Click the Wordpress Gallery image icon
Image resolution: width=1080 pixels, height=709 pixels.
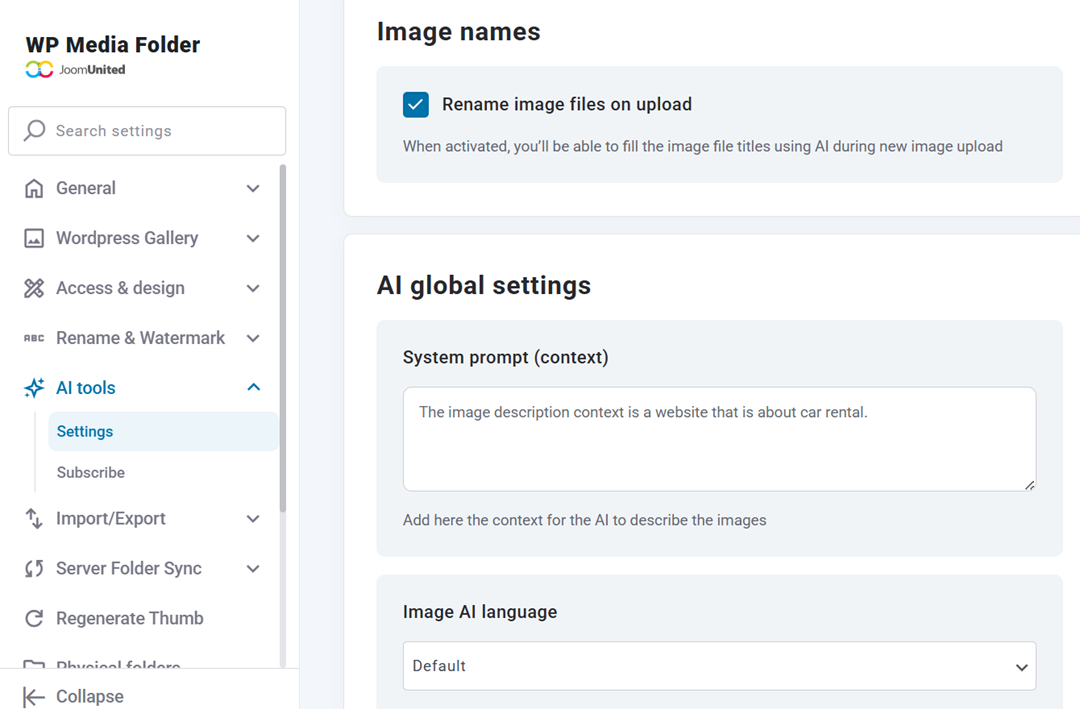(x=33, y=238)
